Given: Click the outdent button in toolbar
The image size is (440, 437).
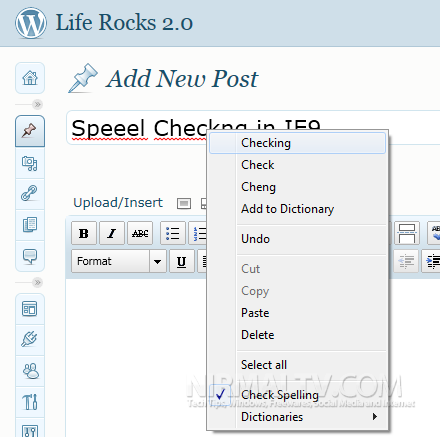Looking at the screenshot, I should (407, 261).
